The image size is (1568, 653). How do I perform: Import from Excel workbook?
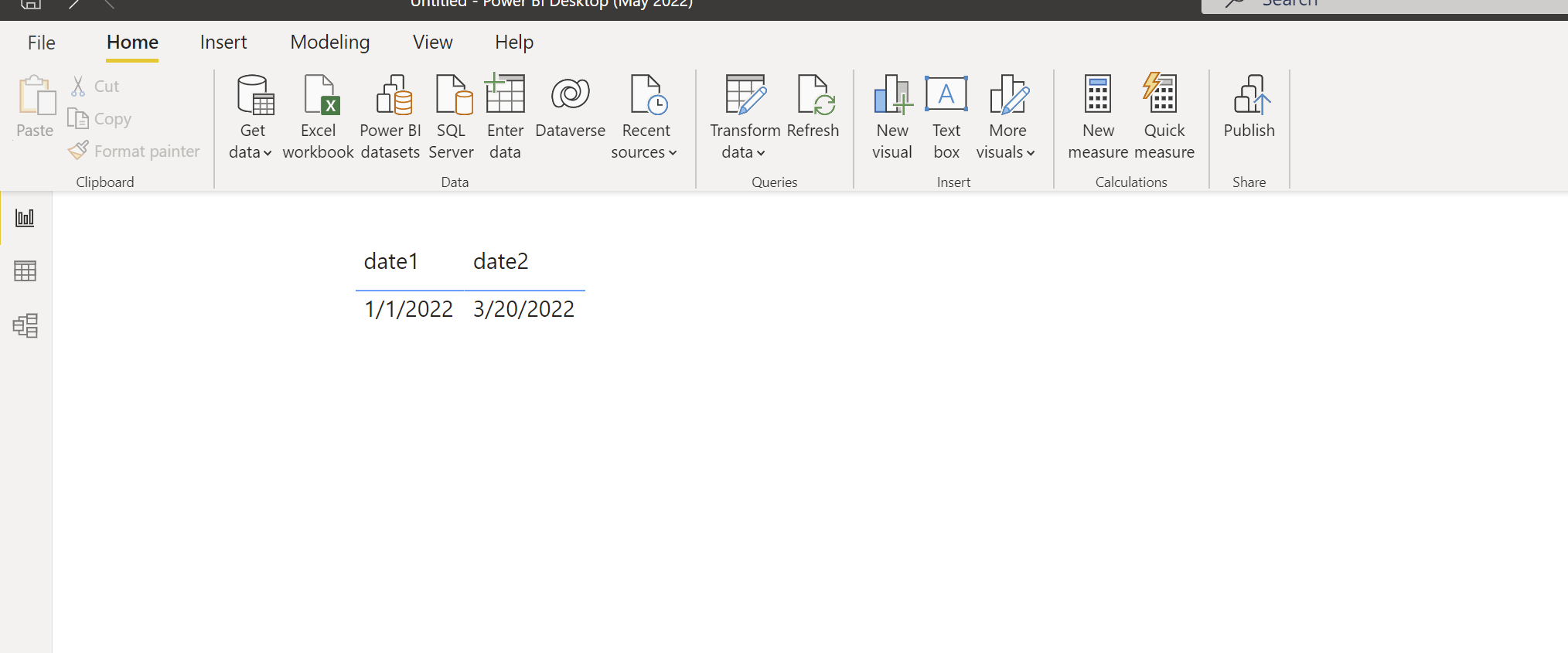pyautogui.click(x=318, y=117)
